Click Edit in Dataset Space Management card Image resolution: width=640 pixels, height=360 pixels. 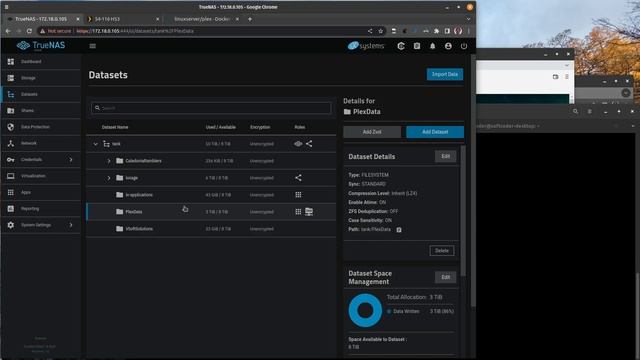click(x=445, y=277)
